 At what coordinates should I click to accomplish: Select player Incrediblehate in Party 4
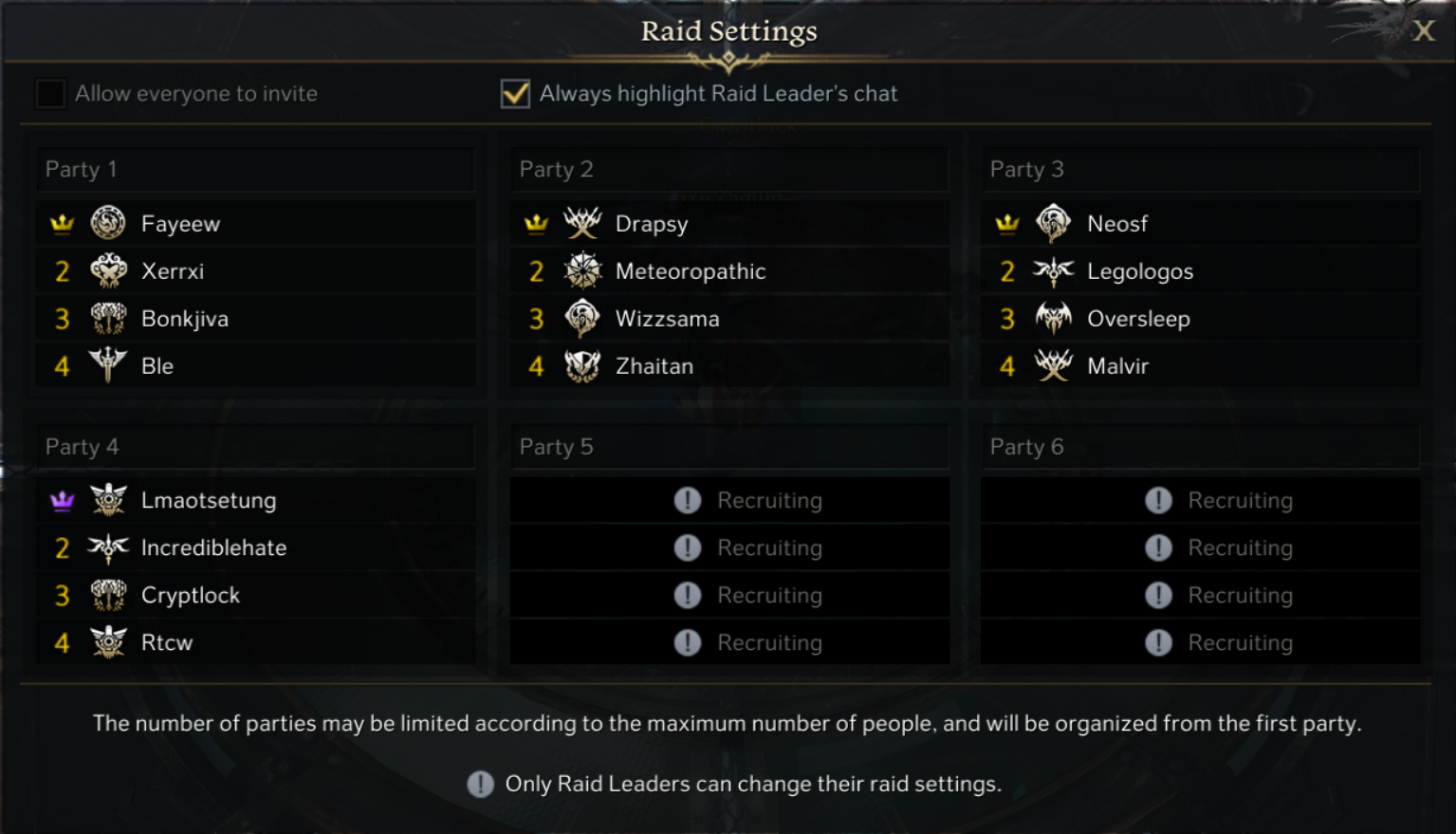[213, 547]
